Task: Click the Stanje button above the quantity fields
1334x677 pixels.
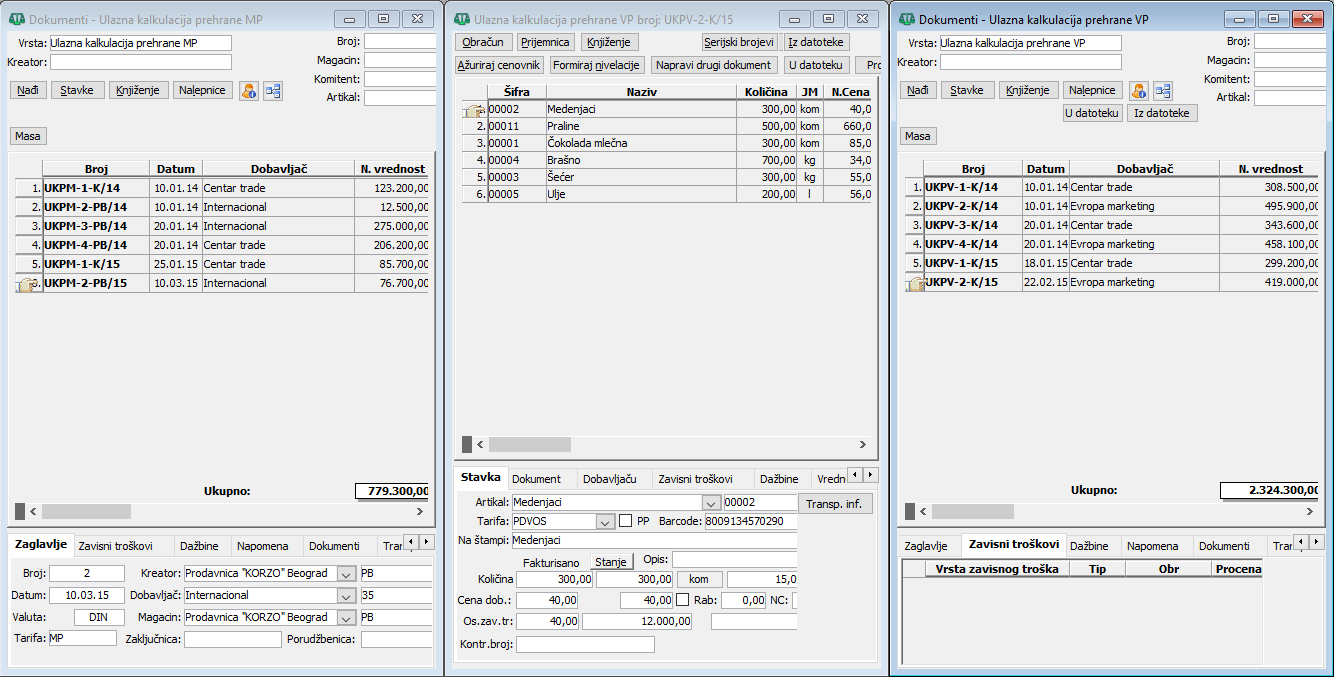Action: pos(611,562)
